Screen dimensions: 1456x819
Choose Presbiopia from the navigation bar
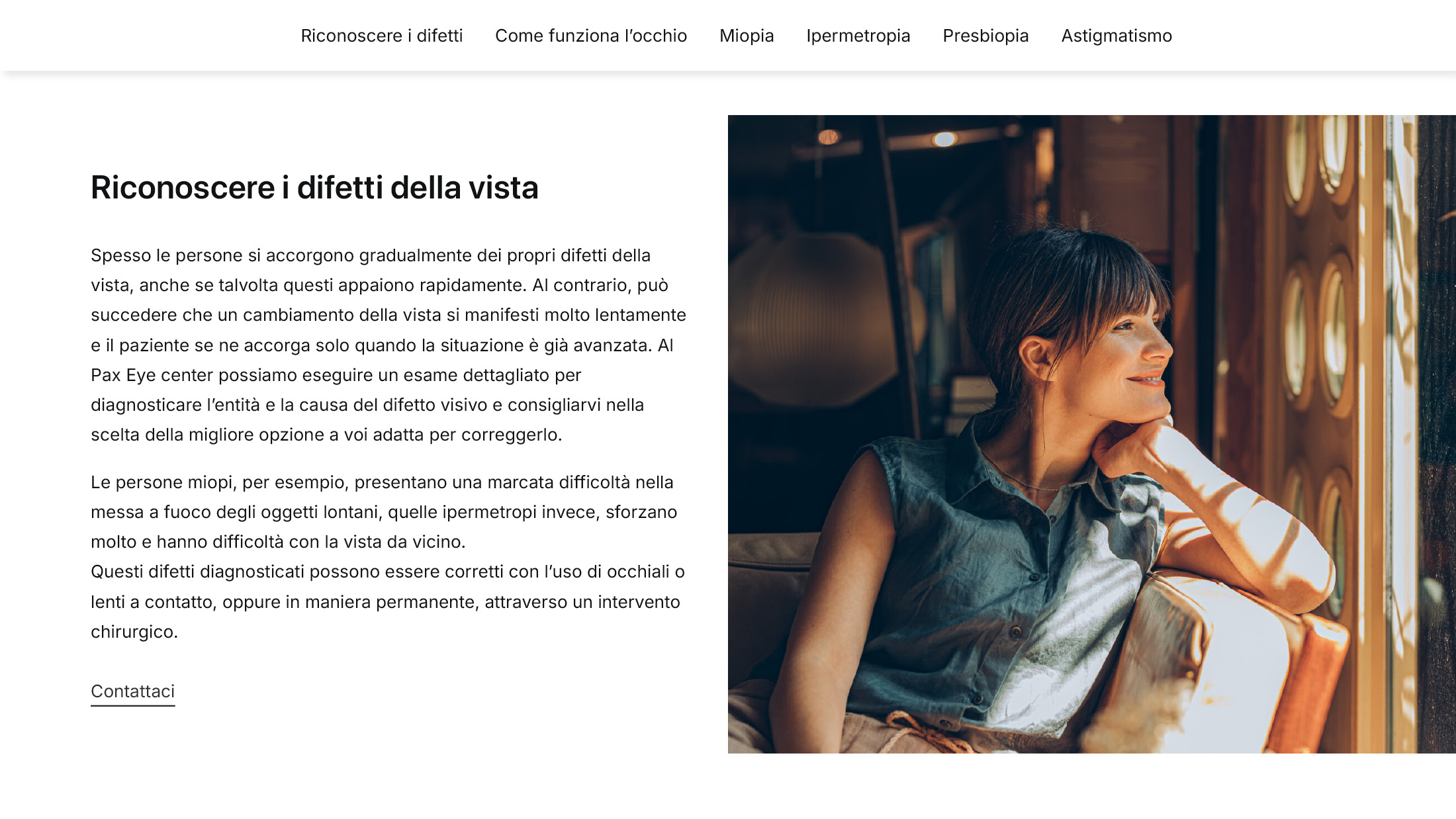coord(985,36)
